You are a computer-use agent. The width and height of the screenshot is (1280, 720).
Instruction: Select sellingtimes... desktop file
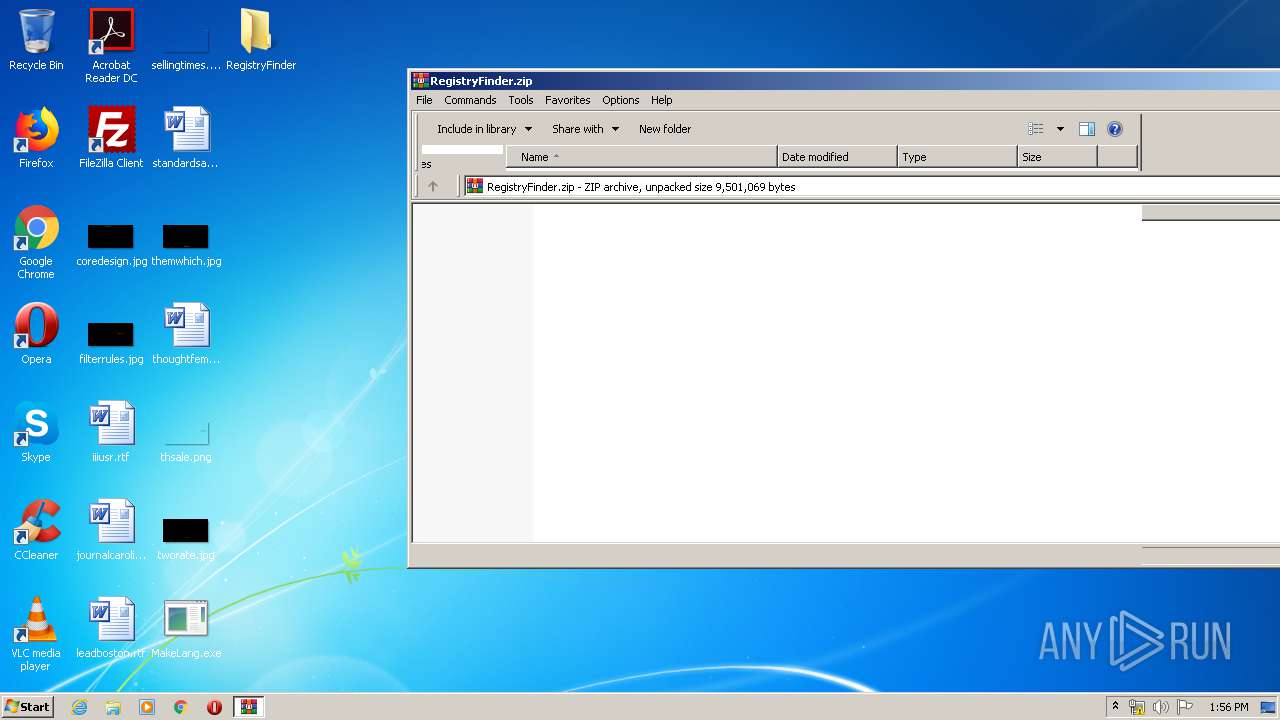tap(186, 48)
